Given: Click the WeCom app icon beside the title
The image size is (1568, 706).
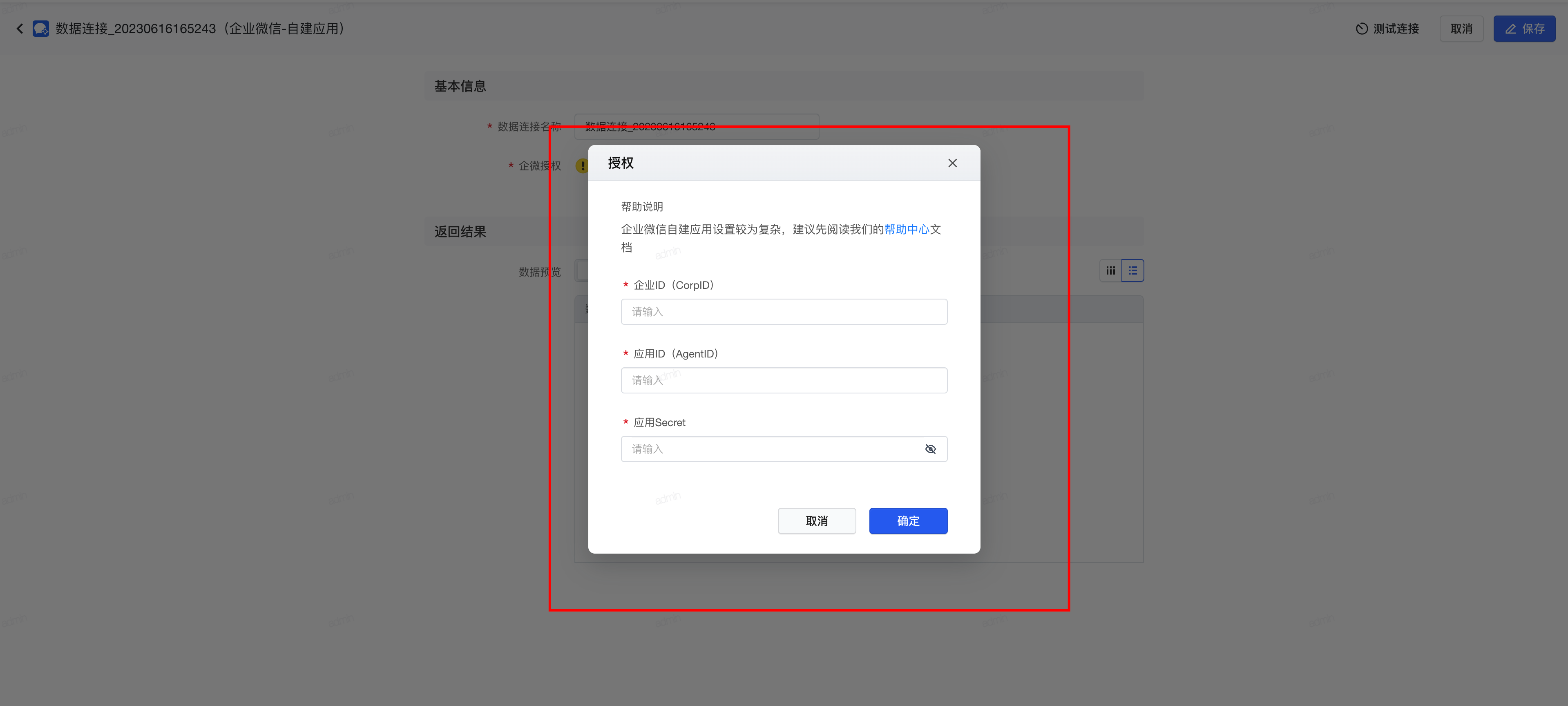Looking at the screenshot, I should pos(41,29).
